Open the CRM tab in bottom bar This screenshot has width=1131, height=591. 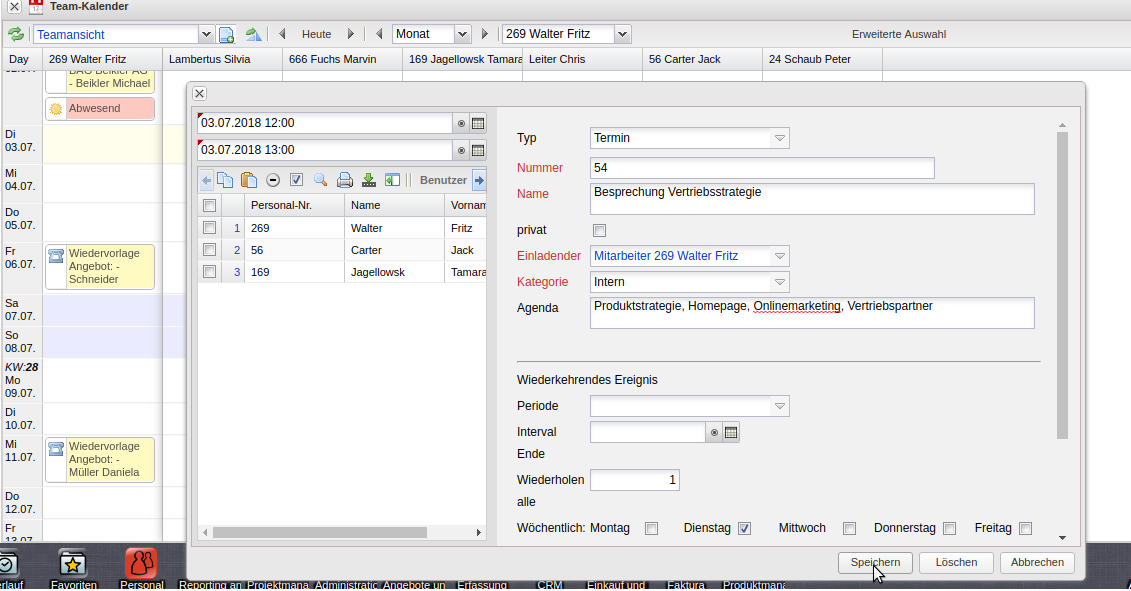tap(549, 584)
